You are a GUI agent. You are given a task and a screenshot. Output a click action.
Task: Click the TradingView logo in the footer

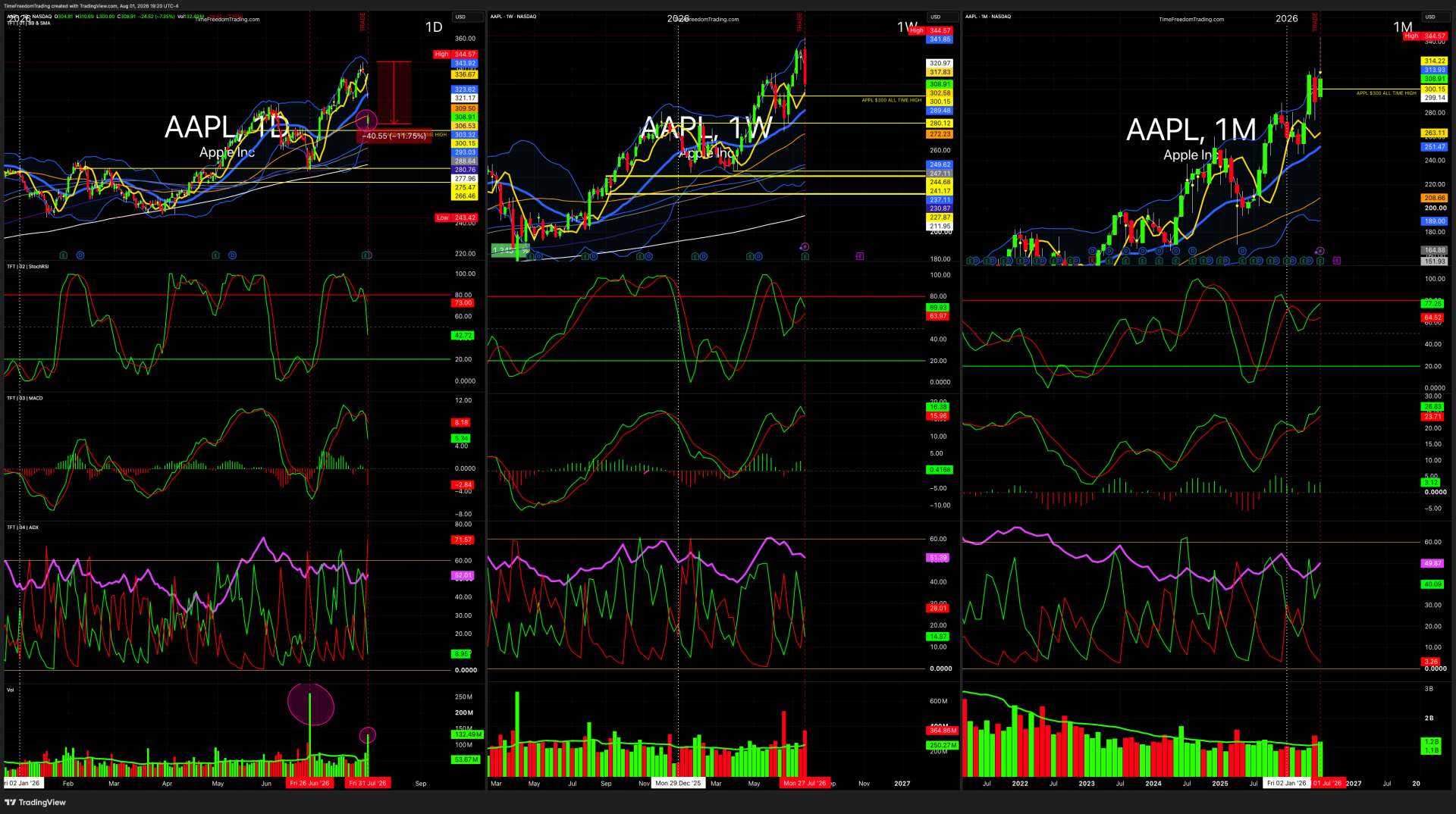coord(36,802)
